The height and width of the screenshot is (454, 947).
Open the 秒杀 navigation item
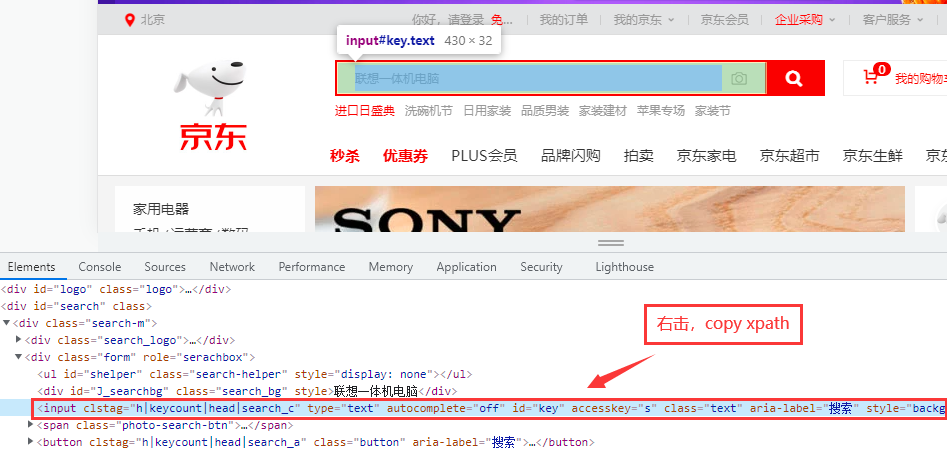coord(345,156)
